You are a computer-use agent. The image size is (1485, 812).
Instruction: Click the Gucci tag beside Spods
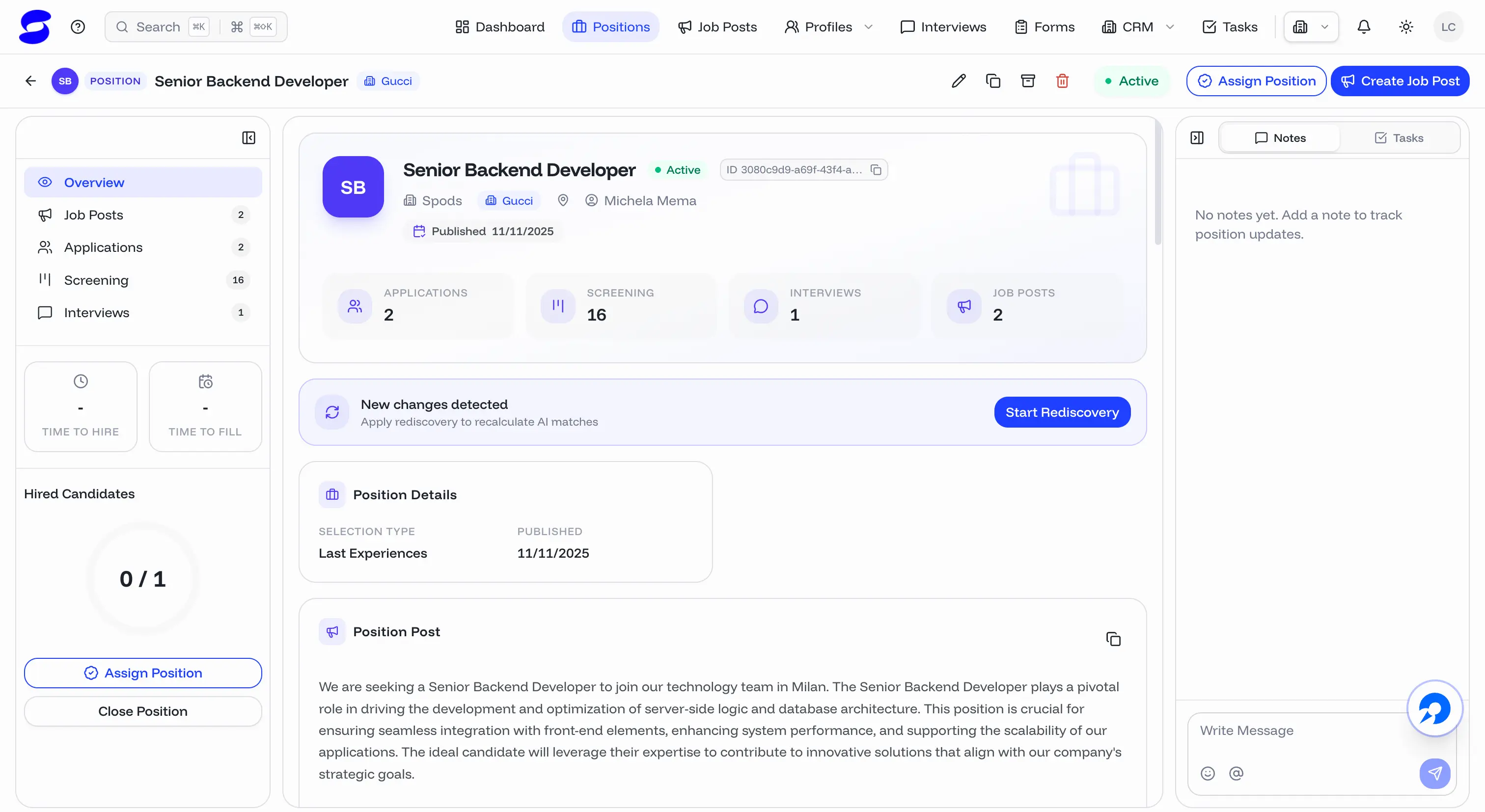[x=509, y=201]
